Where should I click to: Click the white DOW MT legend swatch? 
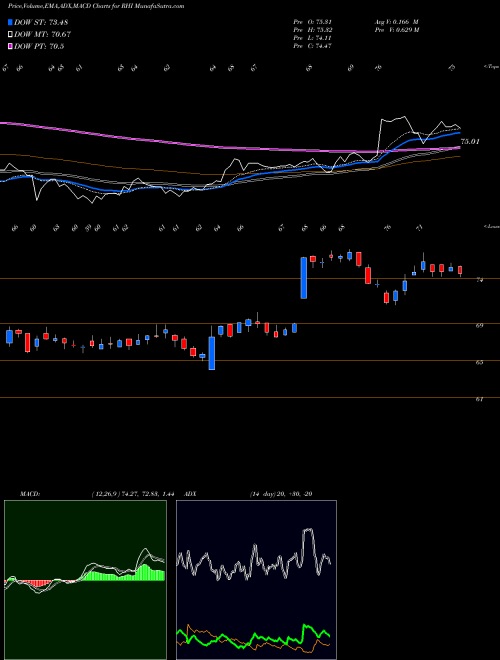point(11,35)
